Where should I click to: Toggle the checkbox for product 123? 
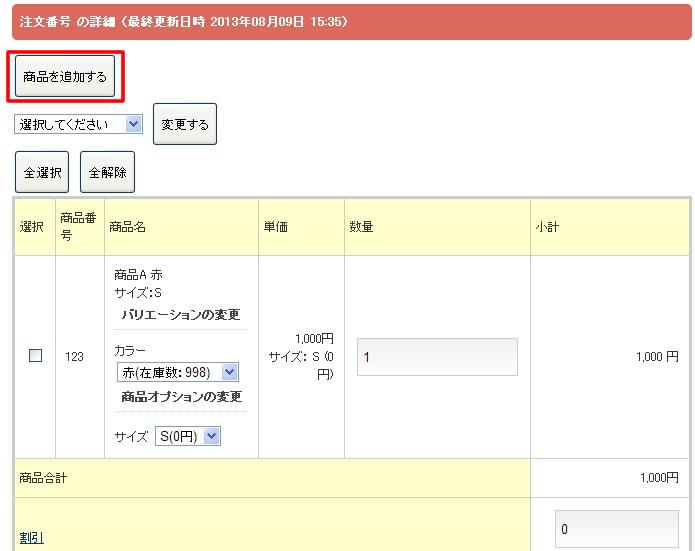[x=36, y=355]
